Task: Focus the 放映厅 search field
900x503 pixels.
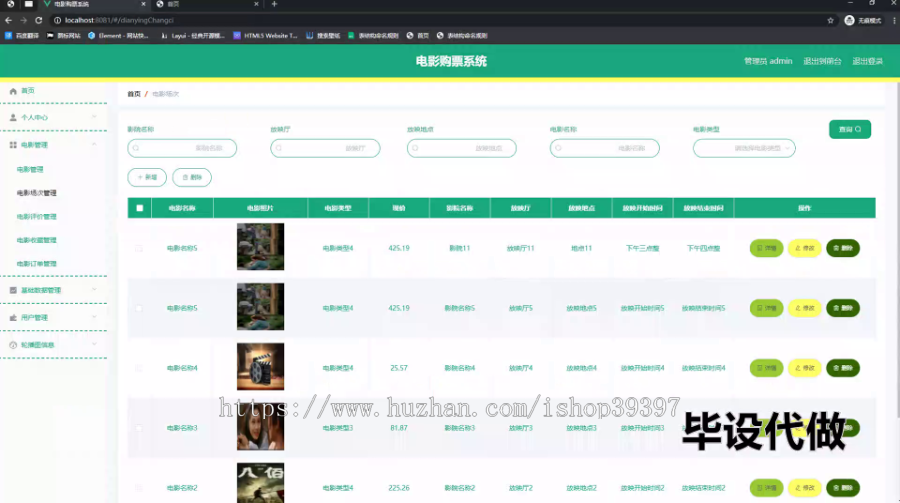Action: click(x=325, y=148)
